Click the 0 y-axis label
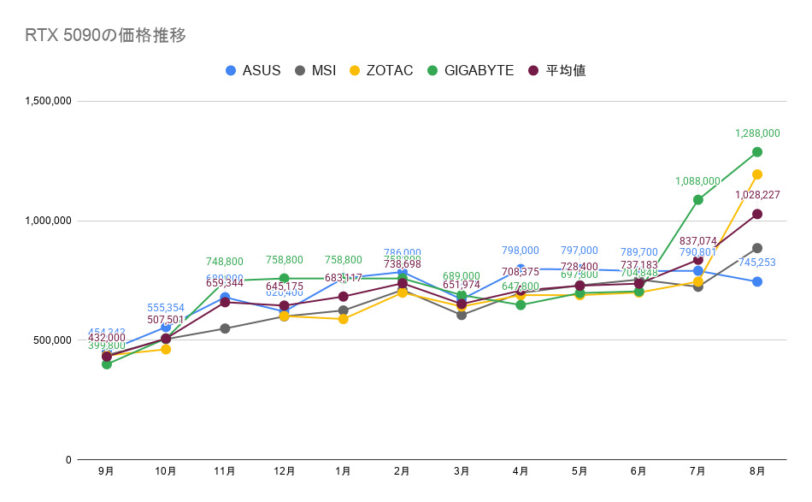This screenshot has height=502, width=812. pyautogui.click(x=68, y=460)
